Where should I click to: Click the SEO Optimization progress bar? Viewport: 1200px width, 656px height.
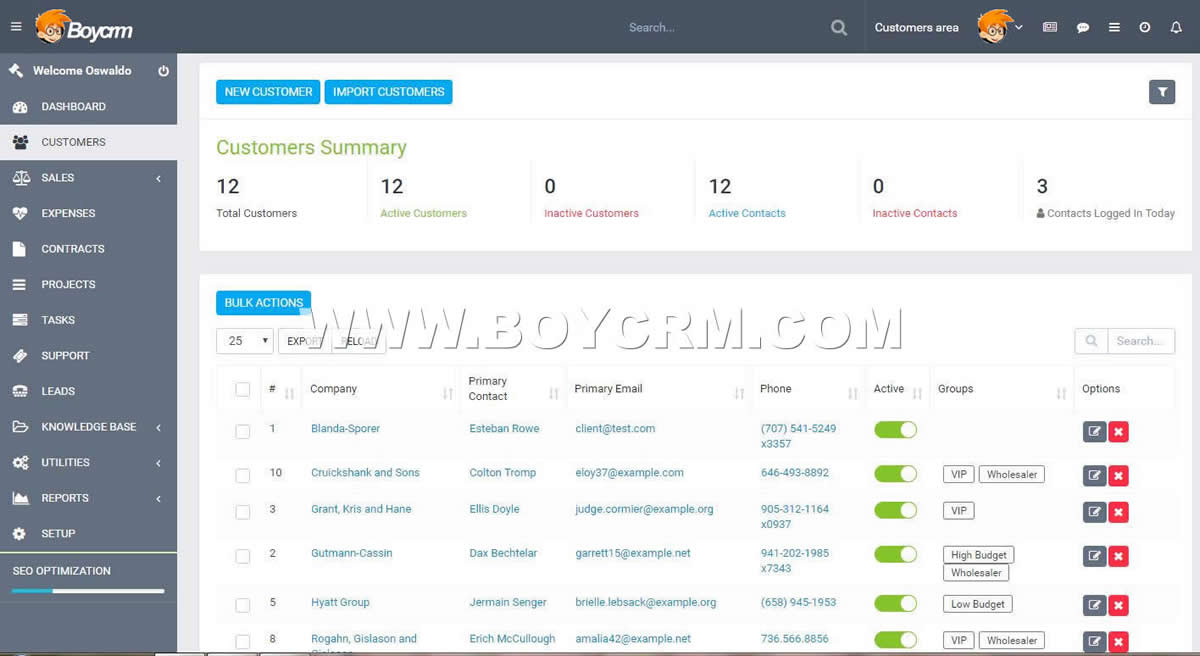[x=88, y=591]
